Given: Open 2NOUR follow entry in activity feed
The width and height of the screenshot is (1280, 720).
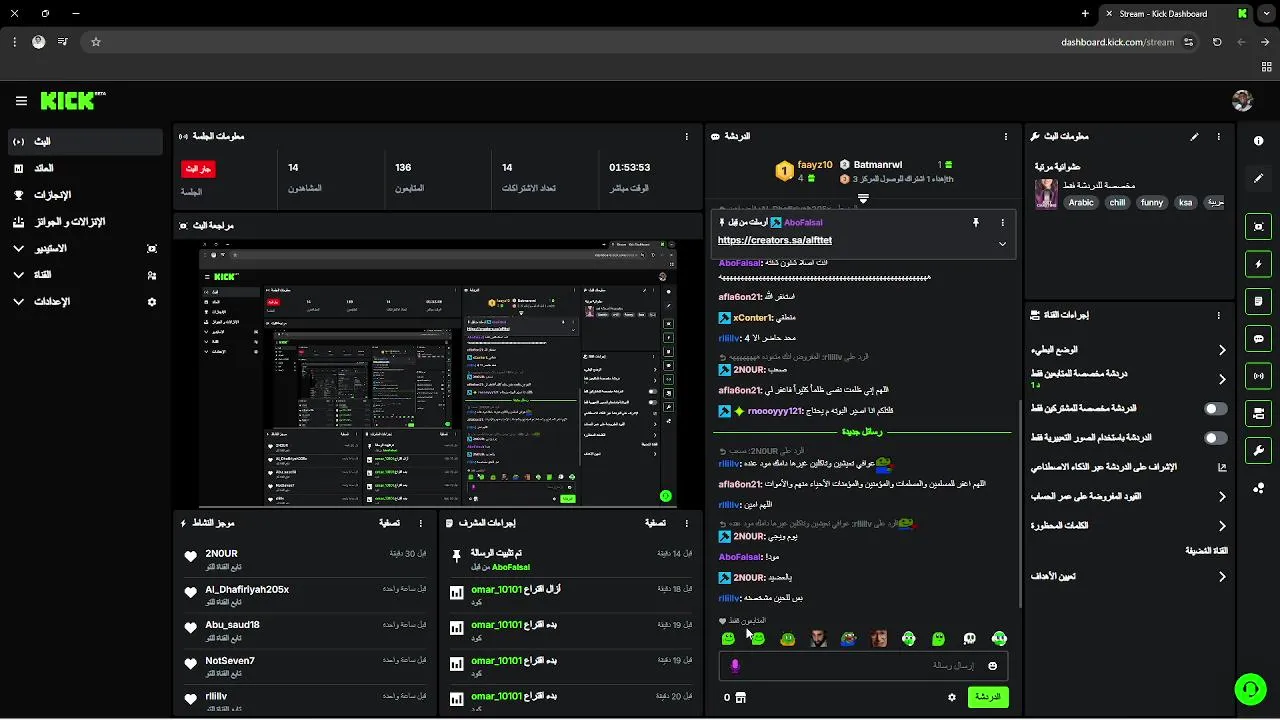Looking at the screenshot, I should point(303,559).
